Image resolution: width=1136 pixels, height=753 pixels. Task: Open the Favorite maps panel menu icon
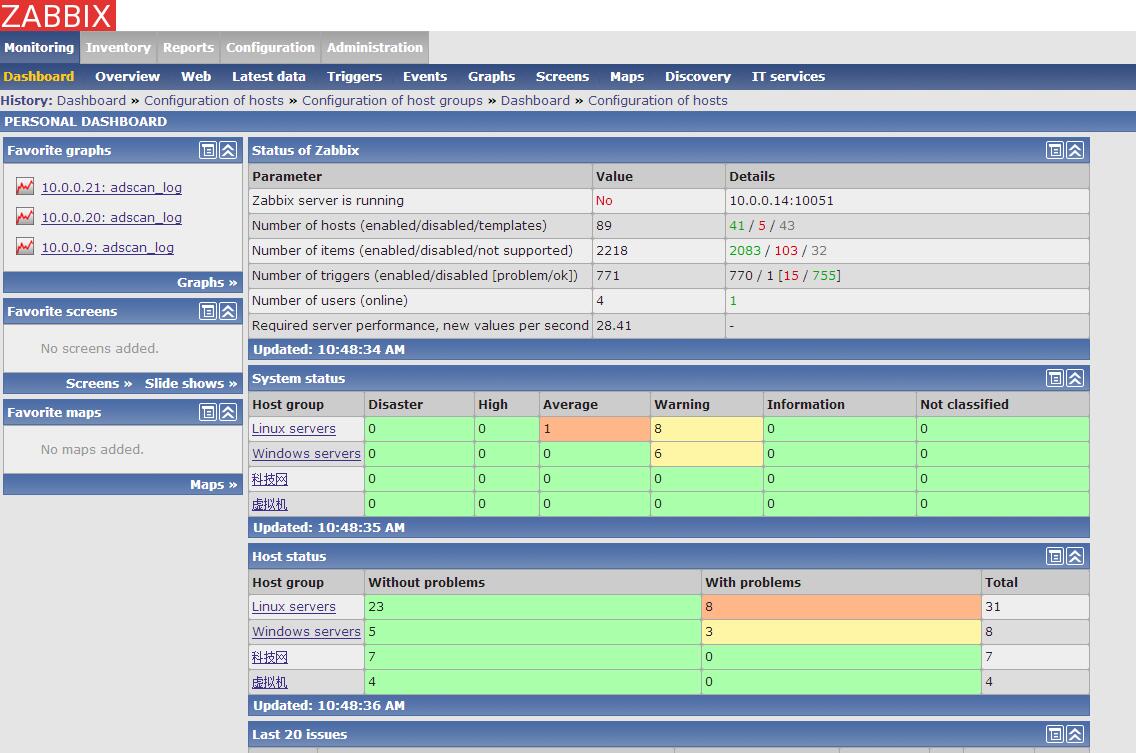207,412
